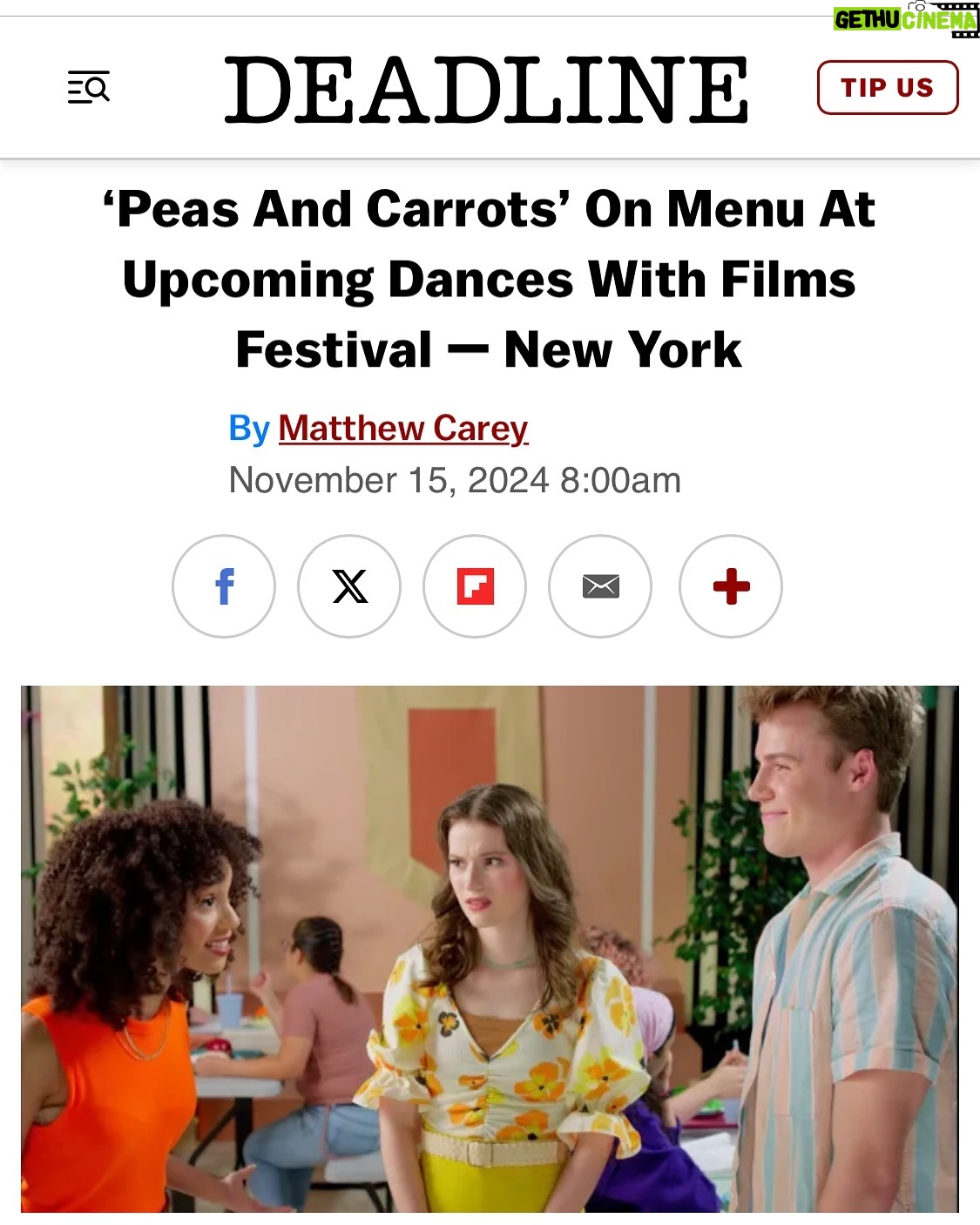Open the menu and search icon
Viewport: 980px width, 1225px height.
pyautogui.click(x=89, y=87)
